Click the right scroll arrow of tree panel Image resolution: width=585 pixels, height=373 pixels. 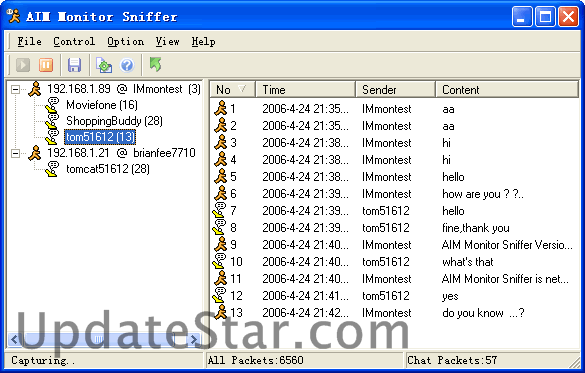(x=194, y=339)
